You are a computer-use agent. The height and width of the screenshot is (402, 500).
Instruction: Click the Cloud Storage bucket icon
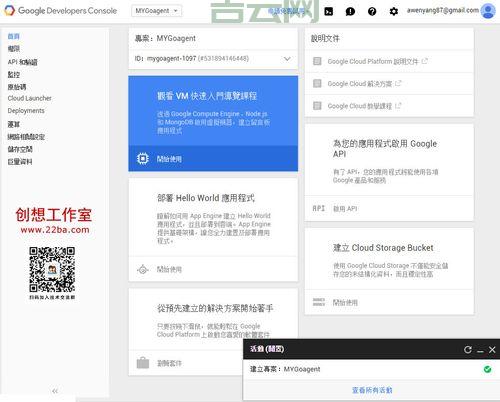point(319,302)
